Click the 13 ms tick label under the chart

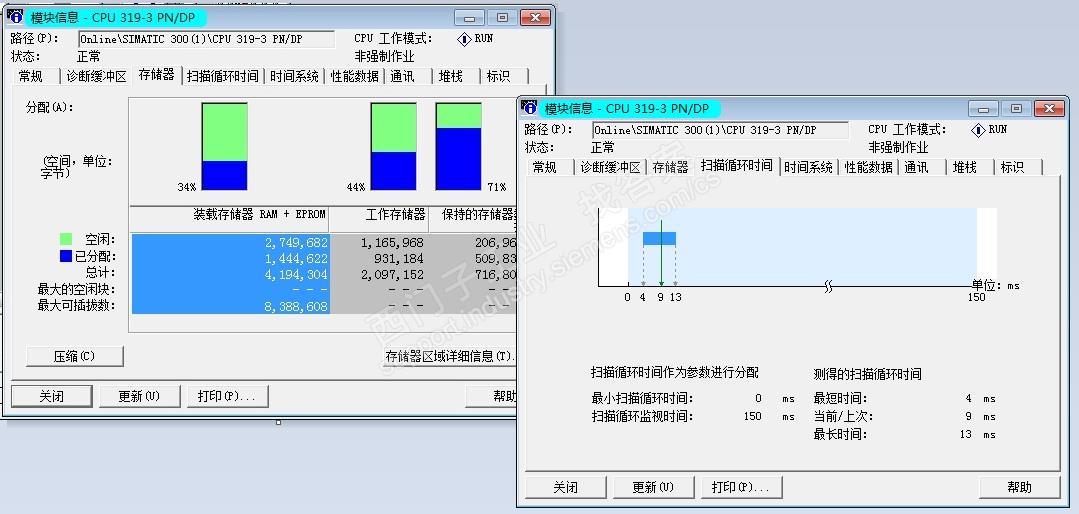coord(675,297)
